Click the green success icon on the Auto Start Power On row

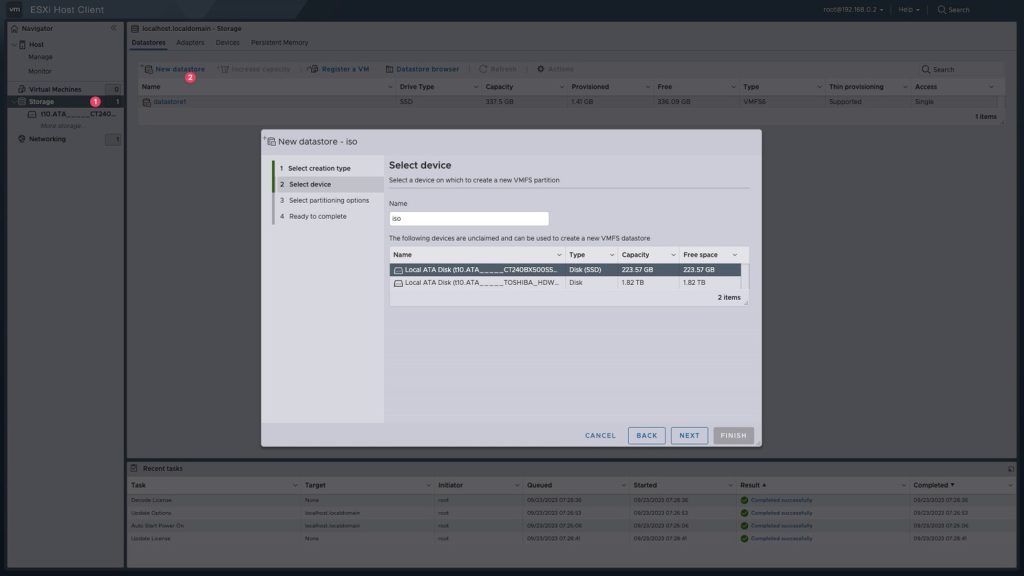(x=744, y=526)
